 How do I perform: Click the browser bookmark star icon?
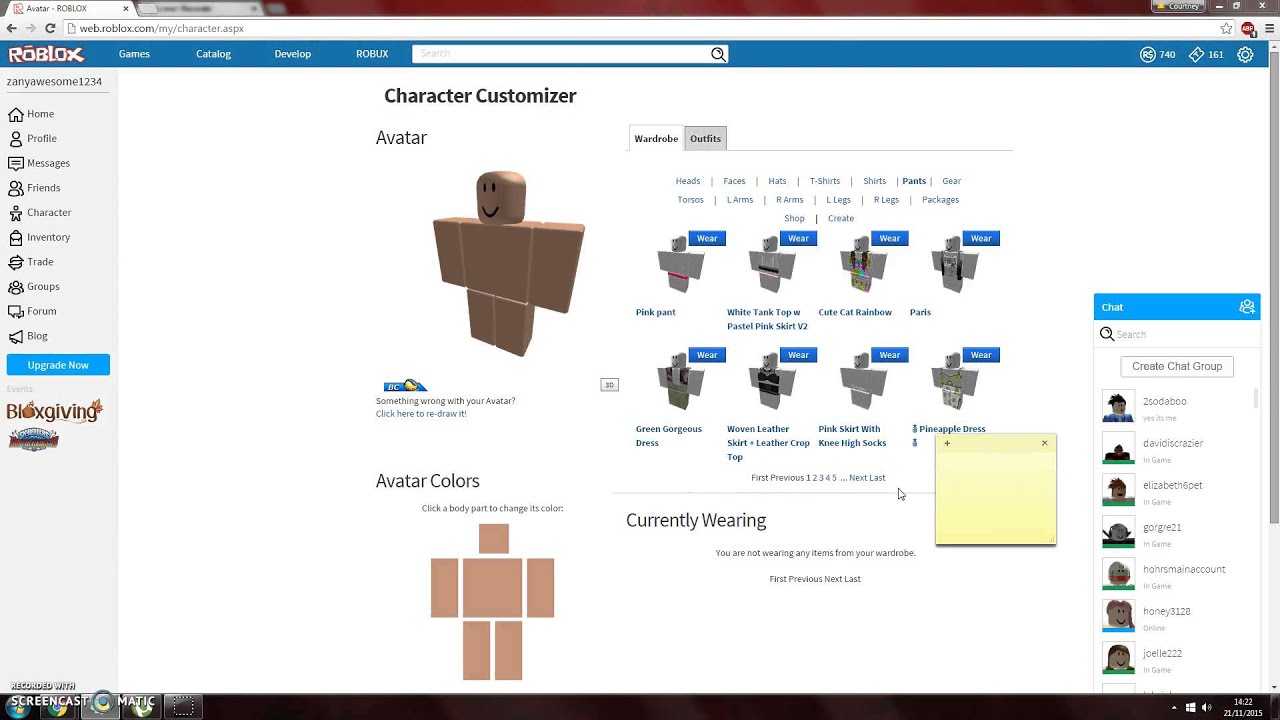(1226, 28)
